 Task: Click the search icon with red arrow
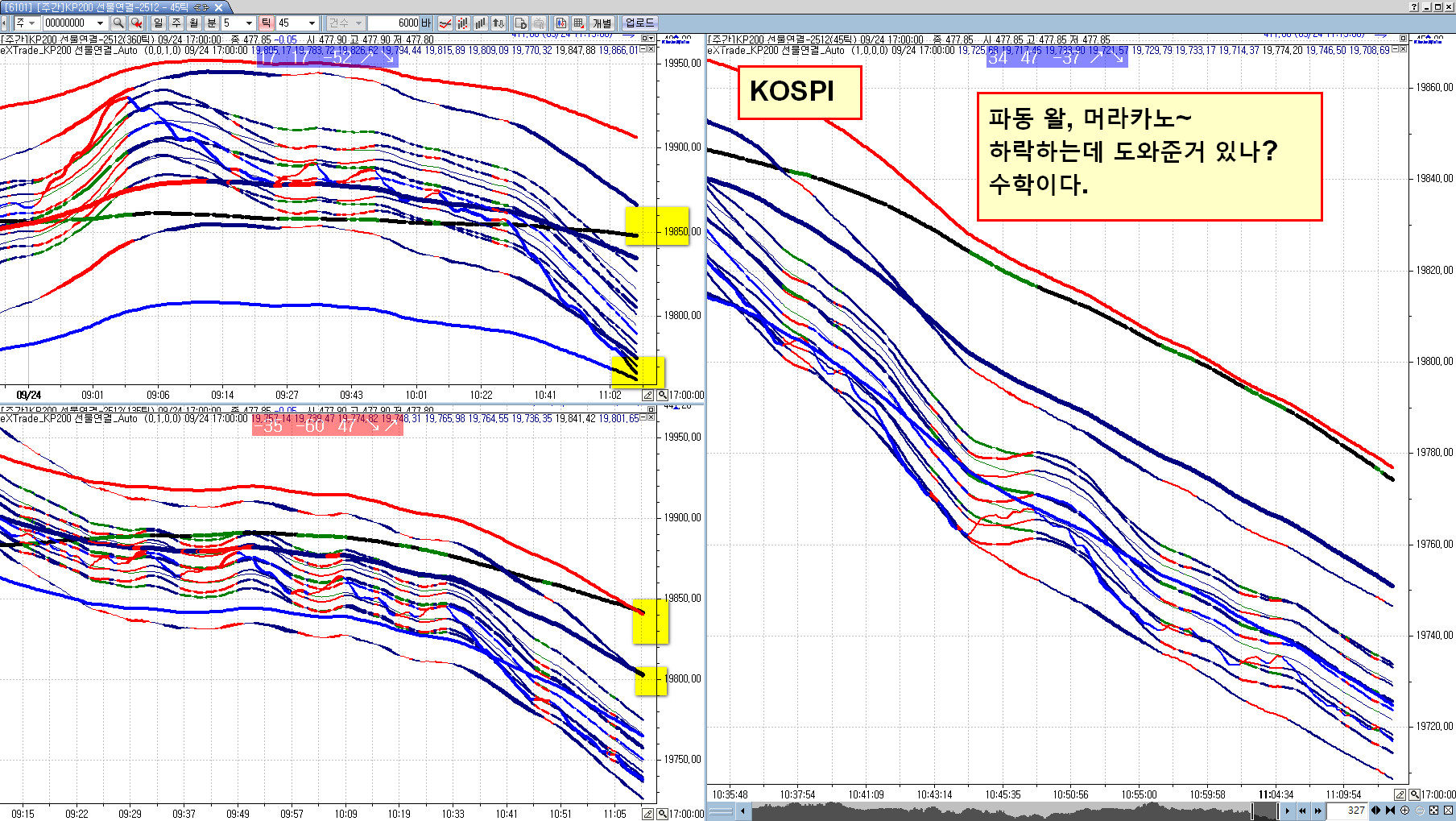tap(136, 23)
